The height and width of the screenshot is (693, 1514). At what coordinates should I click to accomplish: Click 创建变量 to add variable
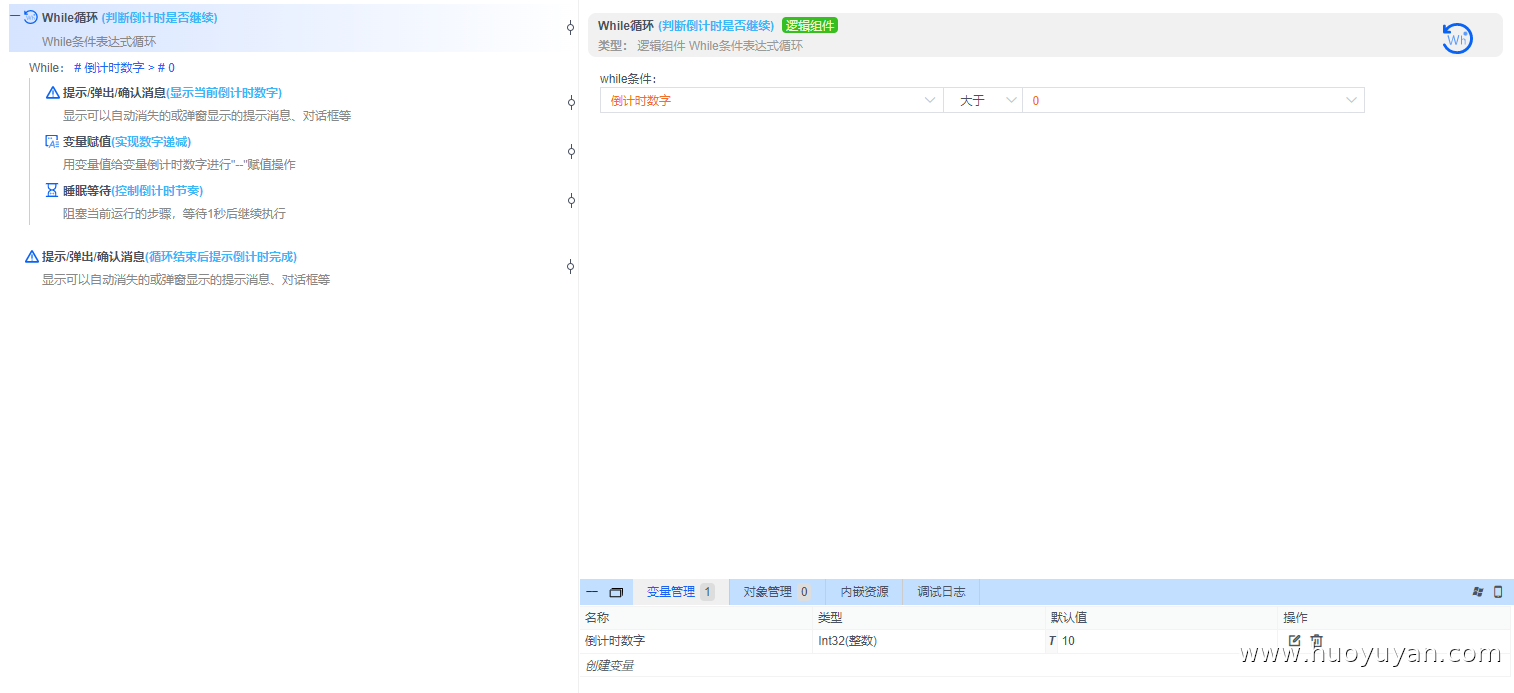[609, 665]
